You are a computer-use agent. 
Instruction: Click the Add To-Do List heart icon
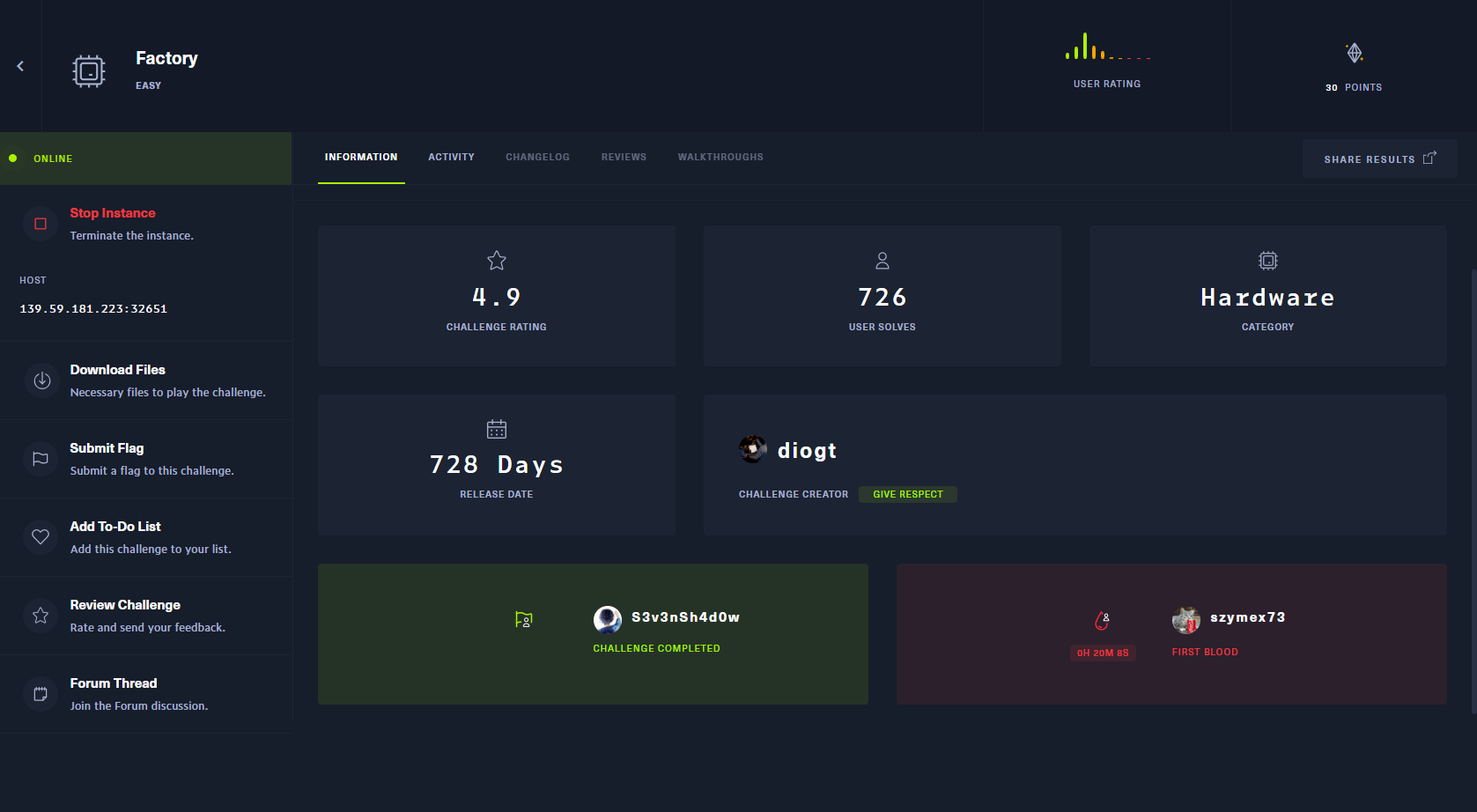41,536
